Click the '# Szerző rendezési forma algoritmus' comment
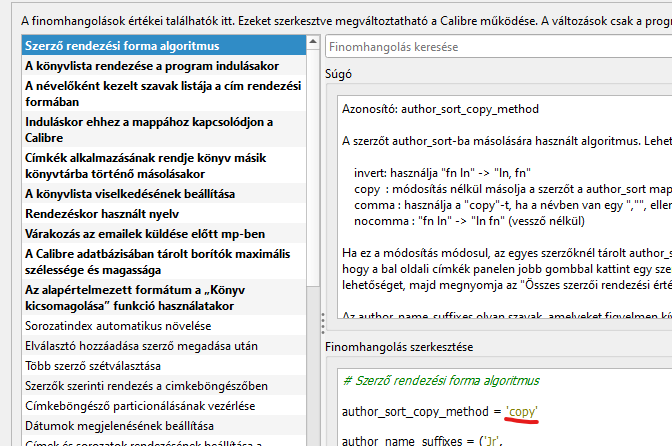 pyautogui.click(x=441, y=380)
